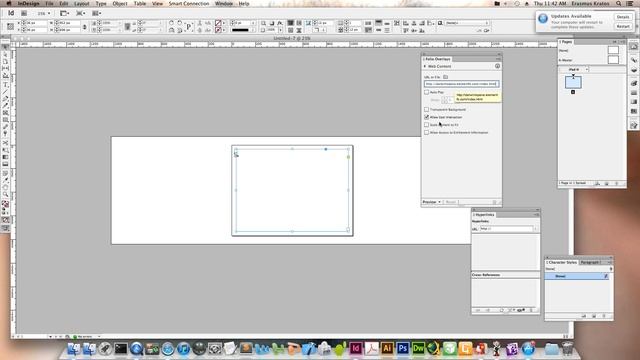
Task: Select the Selection arrow tool
Action: (5, 47)
